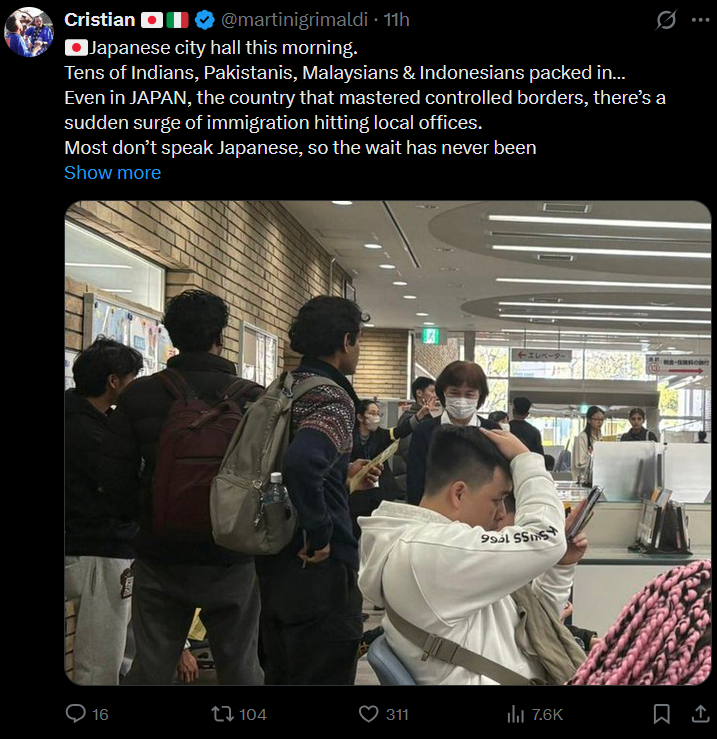
Task: Open the city hall photo
Action: pos(387,443)
